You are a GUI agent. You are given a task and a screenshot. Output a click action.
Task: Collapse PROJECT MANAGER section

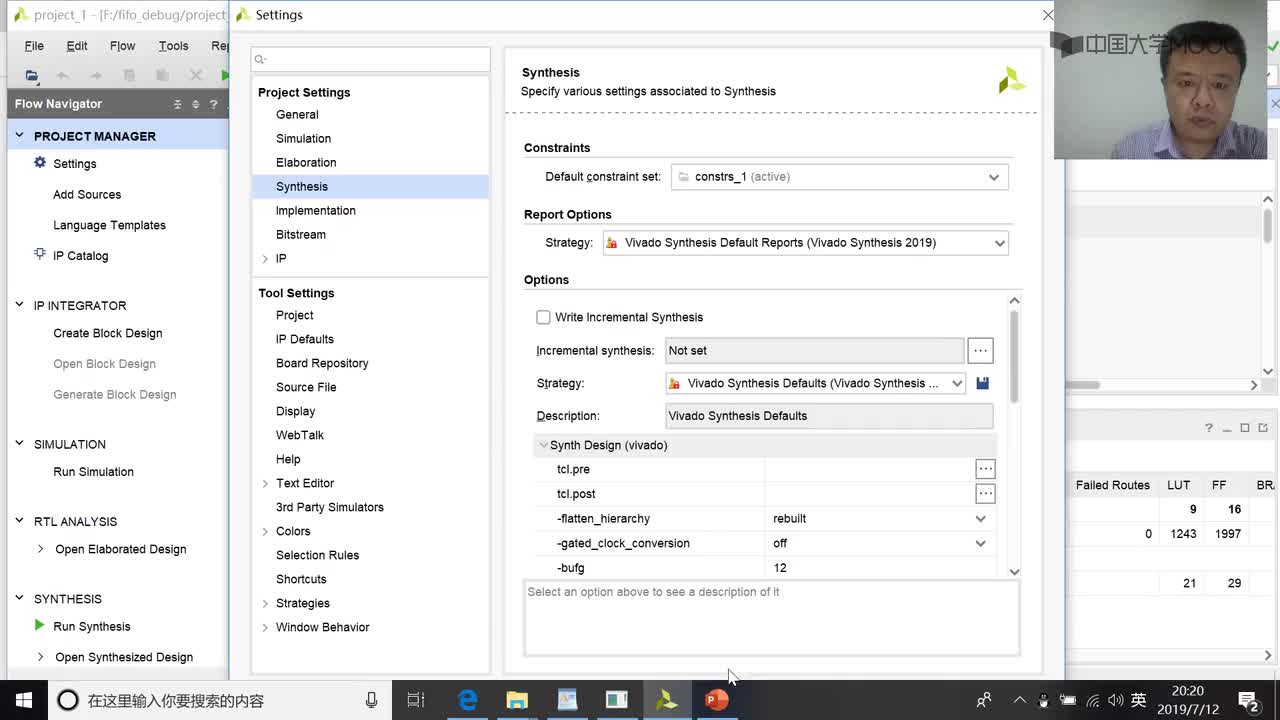(x=19, y=135)
